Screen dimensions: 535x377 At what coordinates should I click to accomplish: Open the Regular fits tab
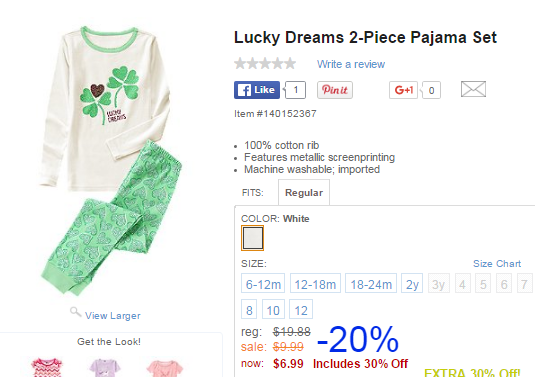[304, 193]
